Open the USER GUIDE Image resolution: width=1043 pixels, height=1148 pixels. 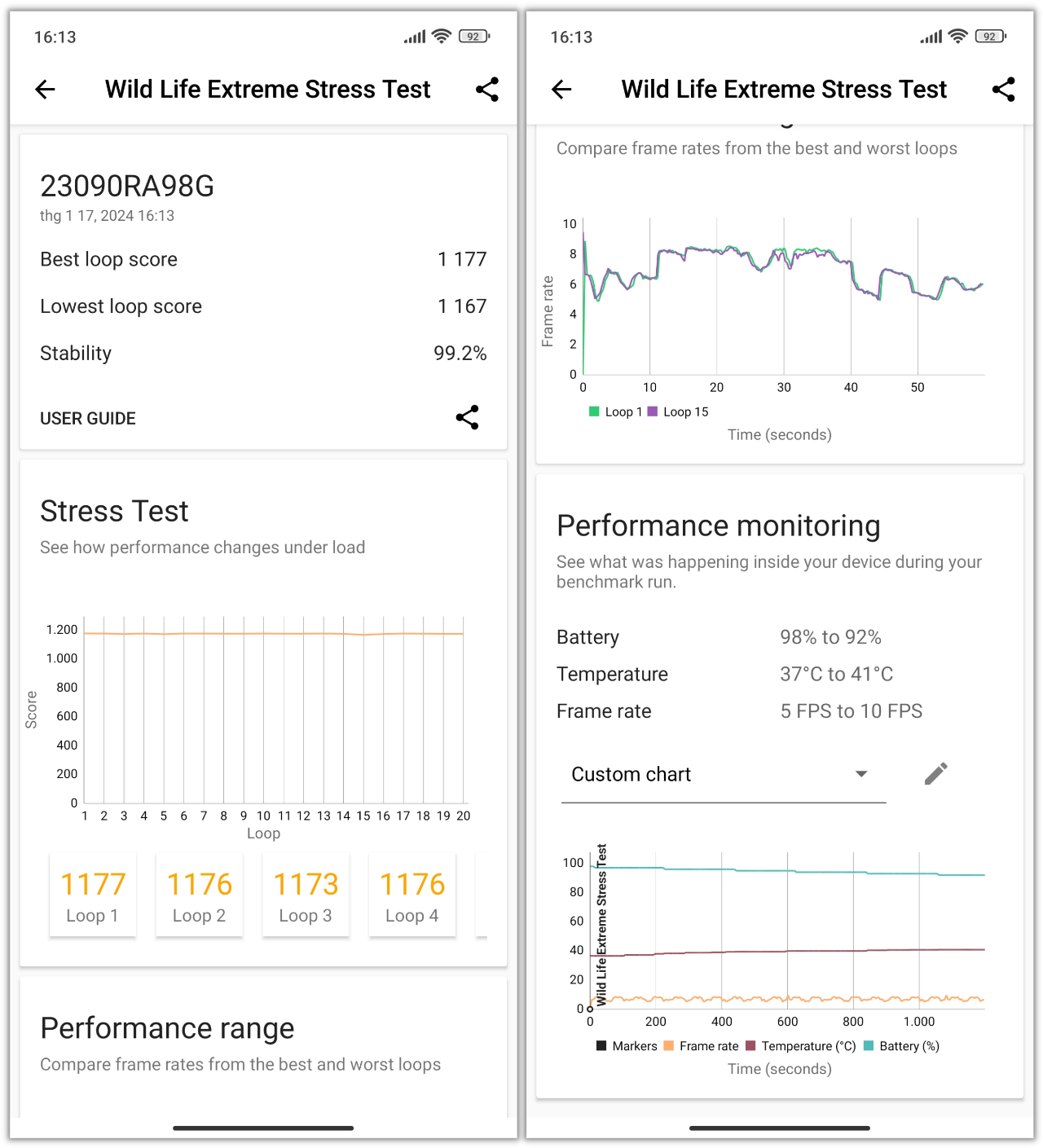87,418
